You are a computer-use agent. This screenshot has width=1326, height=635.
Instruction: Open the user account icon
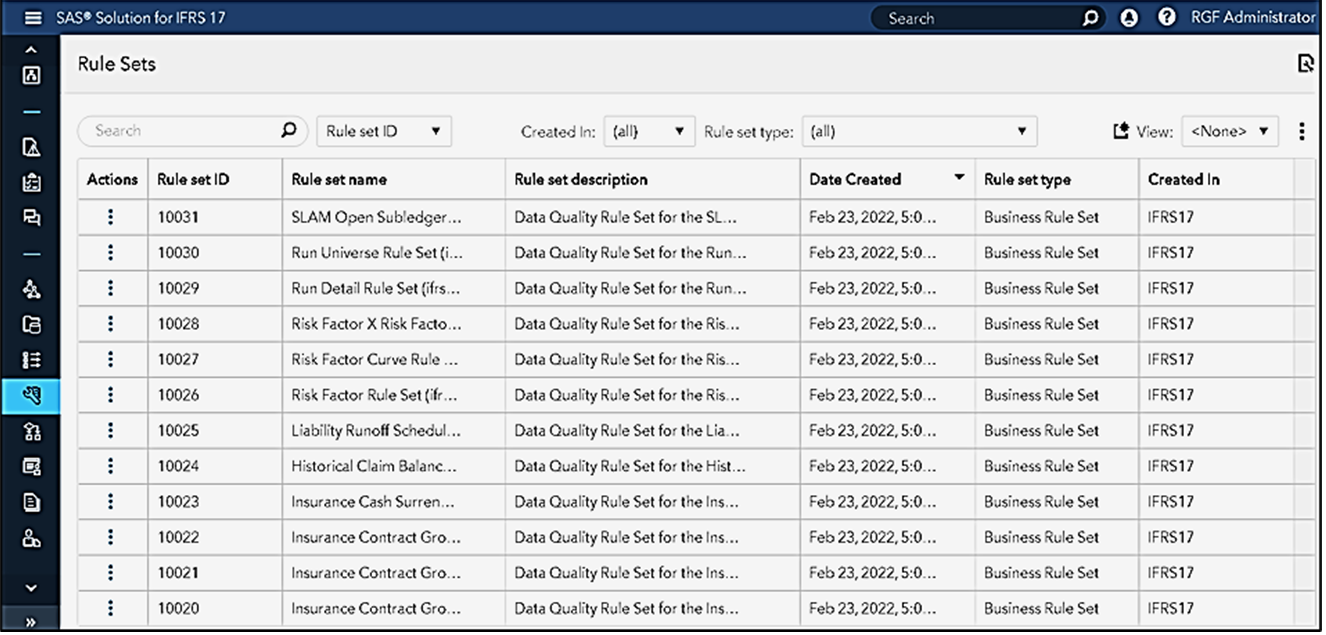[1128, 17]
